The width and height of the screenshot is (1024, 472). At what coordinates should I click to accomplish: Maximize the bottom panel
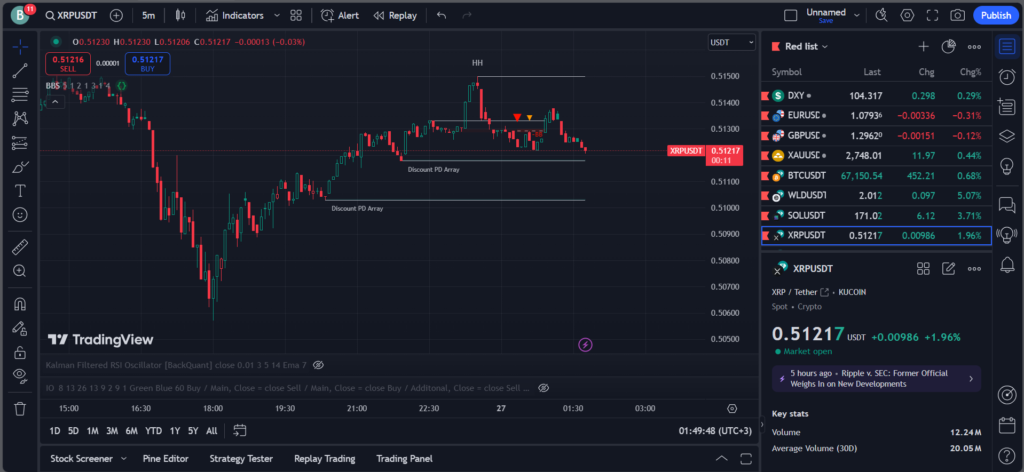[x=746, y=458]
